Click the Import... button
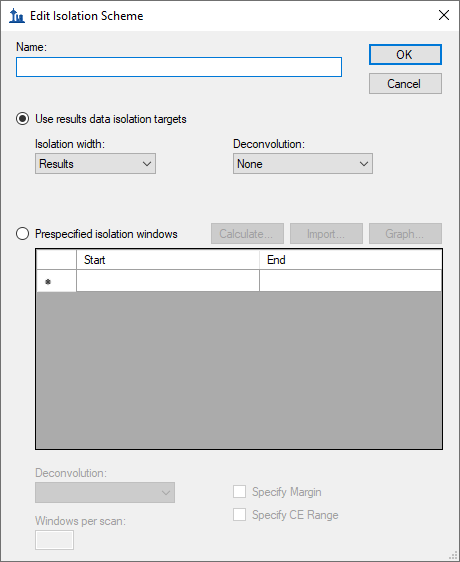The height and width of the screenshot is (562, 460). tap(326, 234)
